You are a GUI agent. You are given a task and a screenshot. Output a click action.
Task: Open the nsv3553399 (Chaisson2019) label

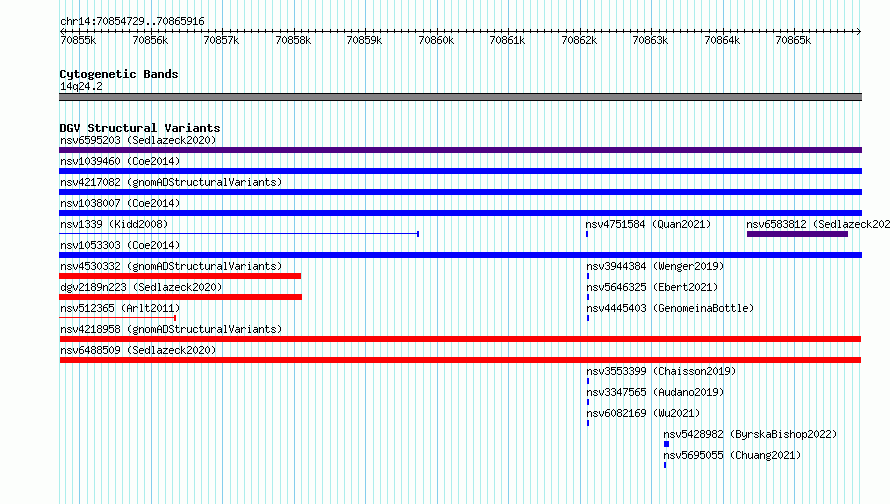click(661, 371)
